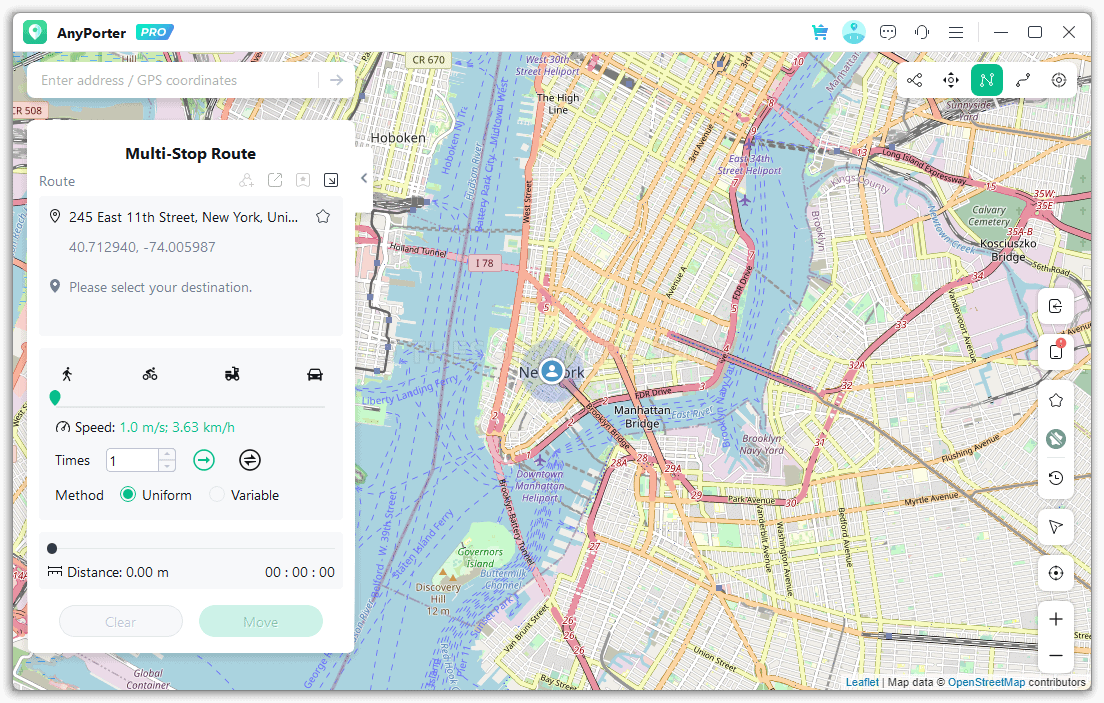Submit address search arrow
Viewport: 1104px width, 703px height.
pos(337,80)
